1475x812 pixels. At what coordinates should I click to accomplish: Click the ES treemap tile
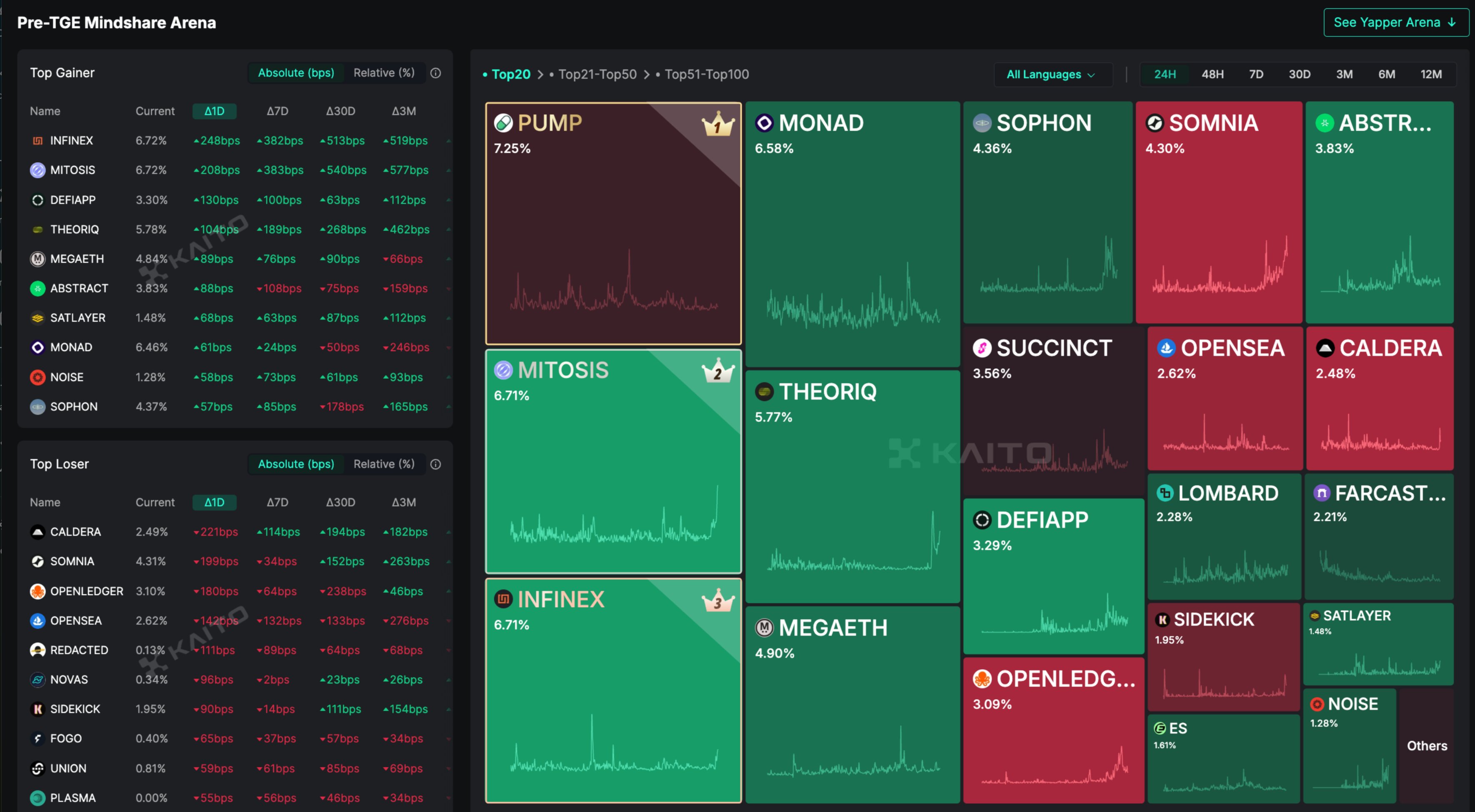click(1224, 759)
